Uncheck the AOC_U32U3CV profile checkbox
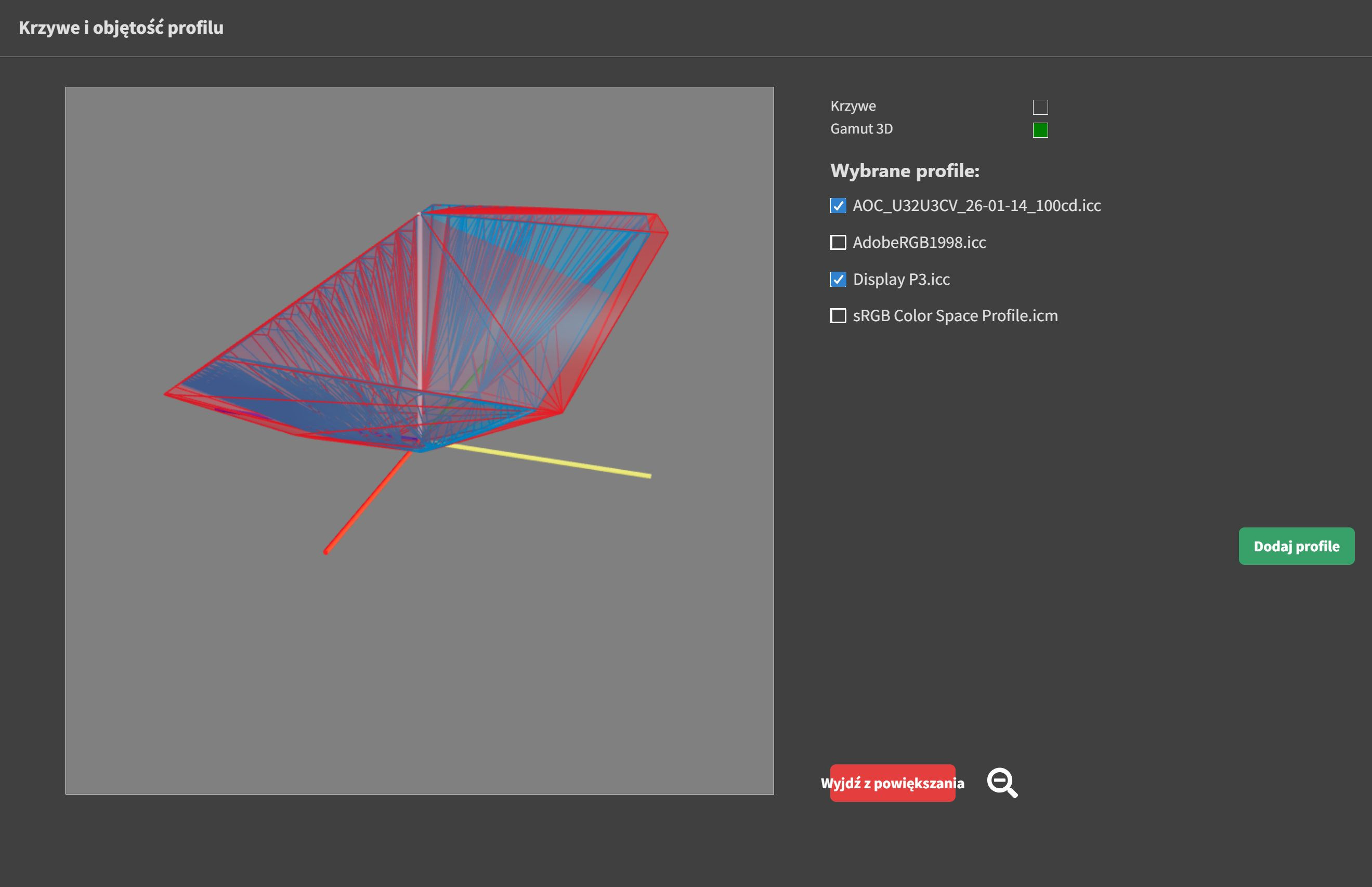This screenshot has width=1372, height=887. tap(838, 206)
